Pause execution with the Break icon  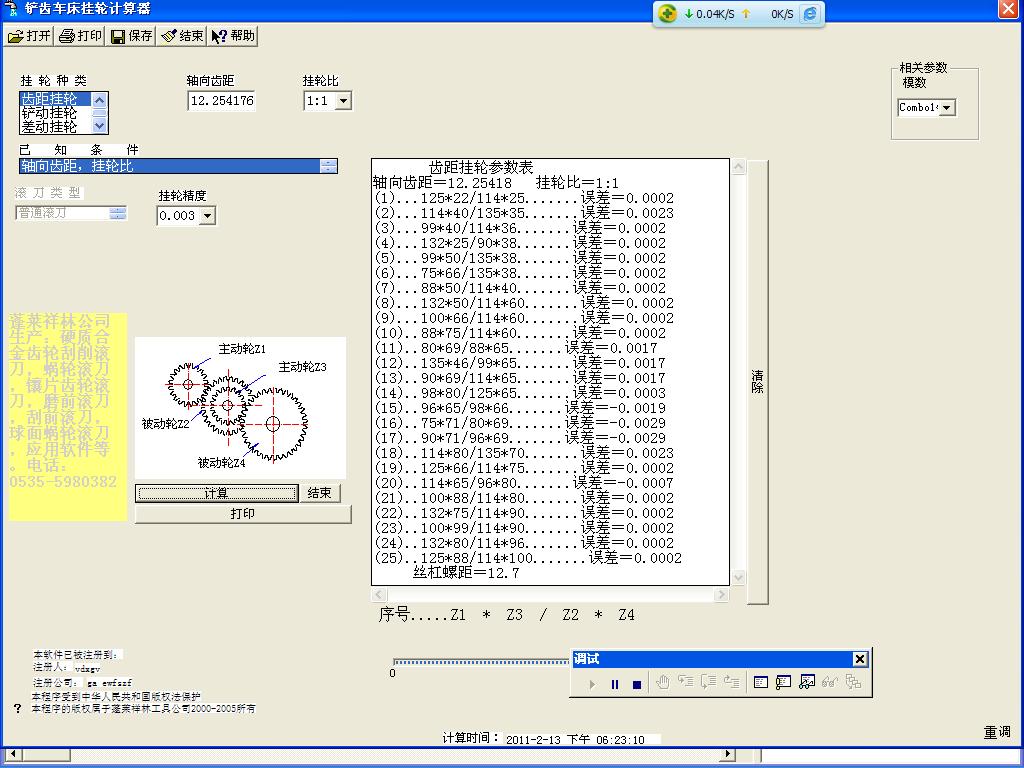pyautogui.click(x=615, y=684)
